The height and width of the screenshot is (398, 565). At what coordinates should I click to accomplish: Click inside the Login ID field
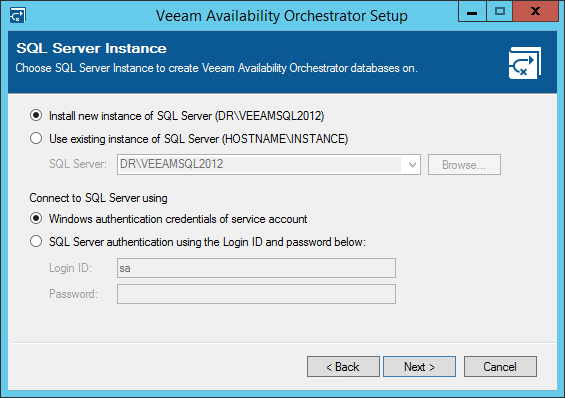[256, 268]
